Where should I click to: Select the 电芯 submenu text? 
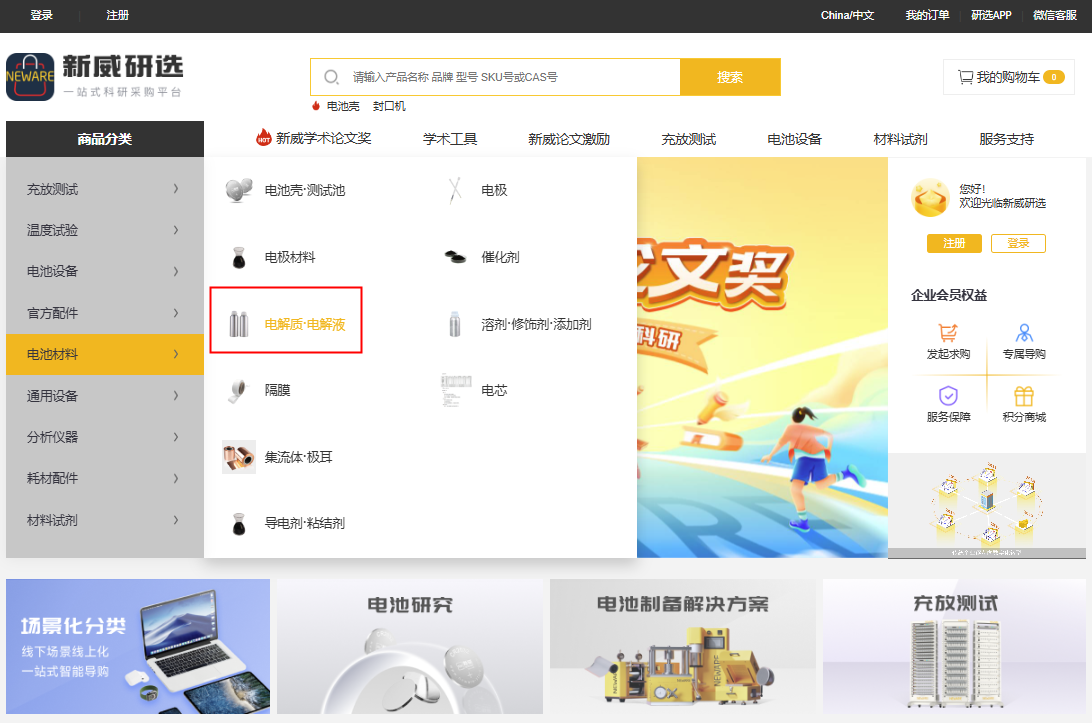[x=494, y=390]
